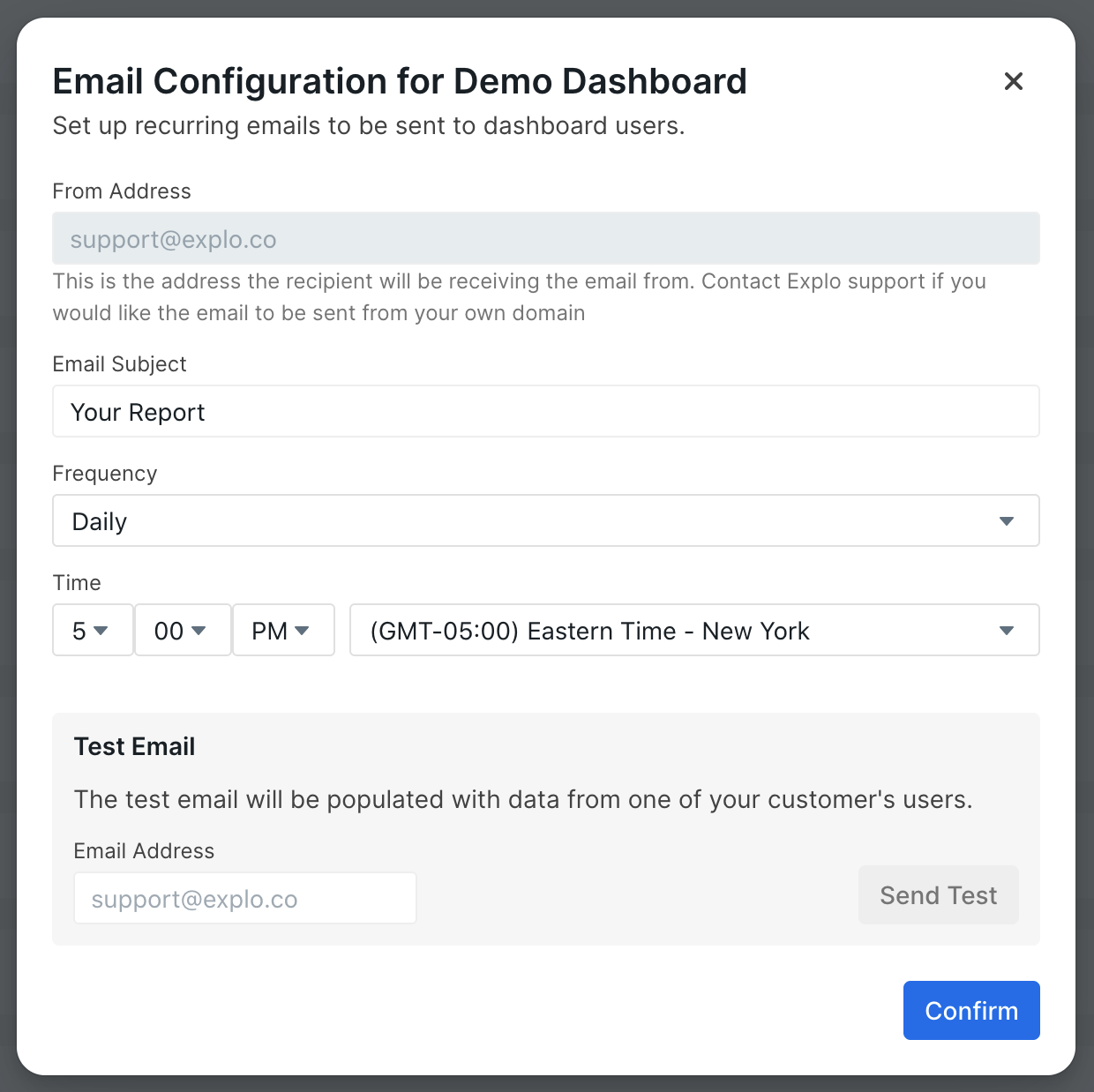Click the Test Email section heading
Image resolution: width=1094 pixels, height=1092 pixels.
(x=134, y=747)
